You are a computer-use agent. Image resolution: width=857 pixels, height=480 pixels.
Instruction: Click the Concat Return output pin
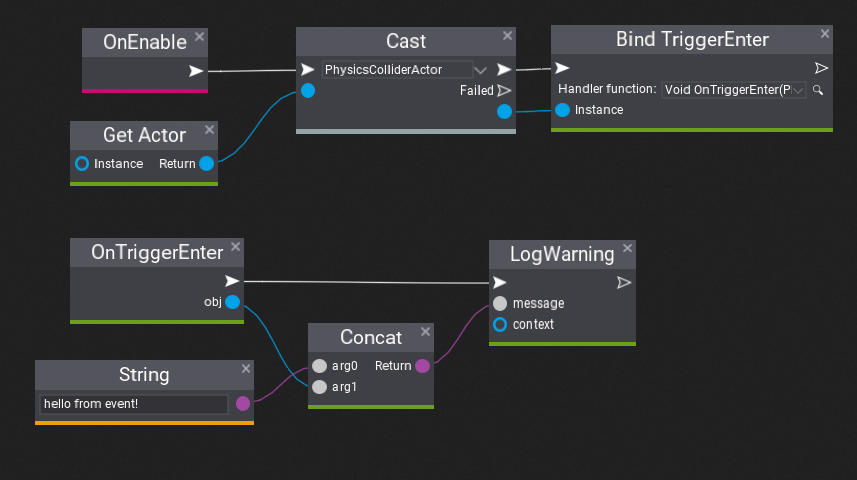tap(422, 366)
